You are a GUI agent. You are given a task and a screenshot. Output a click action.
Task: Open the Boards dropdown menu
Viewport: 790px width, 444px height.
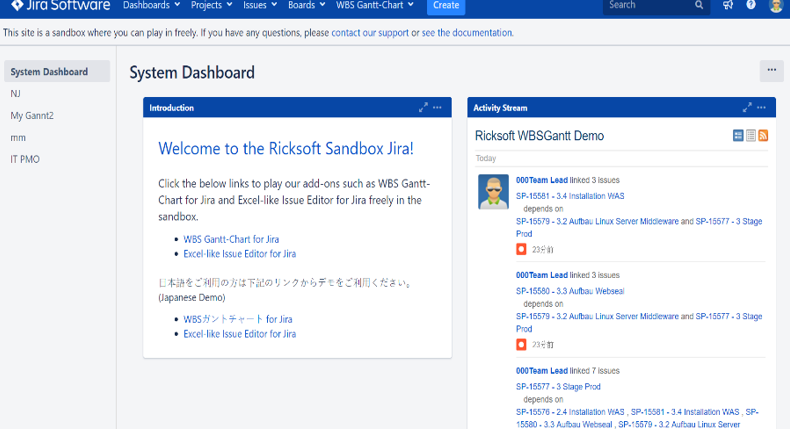(306, 5)
